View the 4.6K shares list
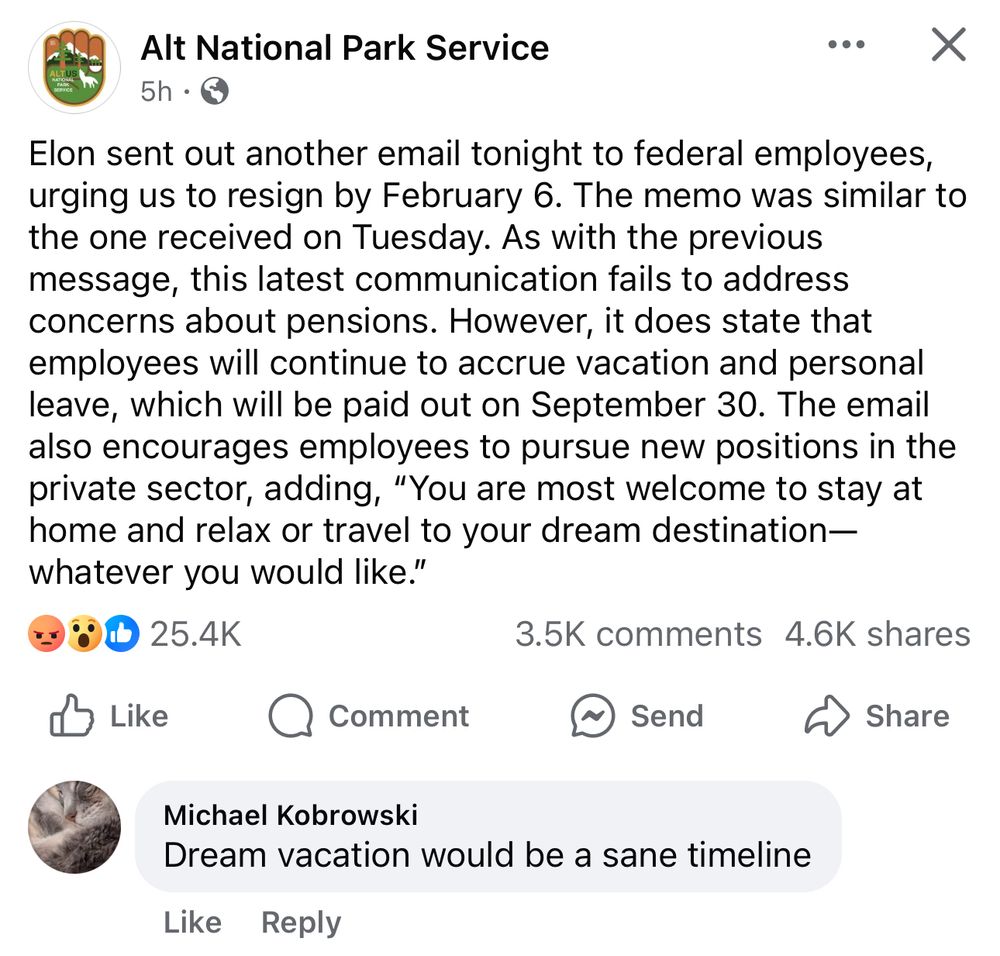 pos(877,635)
